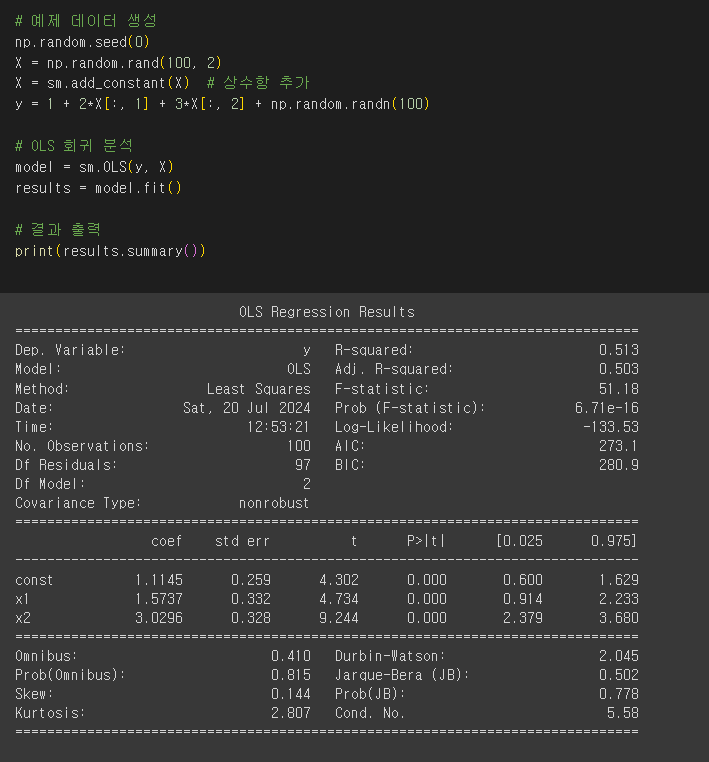Screen dimensions: 709x762
Task: Click the time 12:53:21
Action: tap(278, 427)
